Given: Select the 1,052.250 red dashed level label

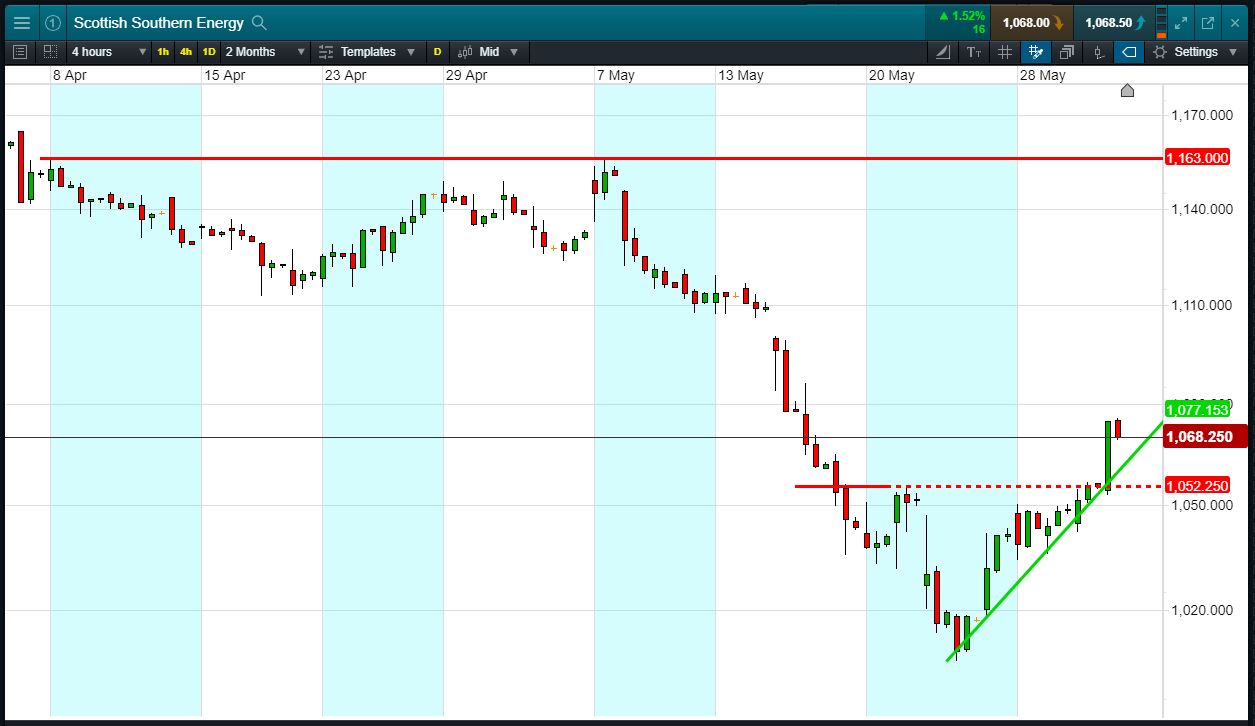Looking at the screenshot, I should tap(1198, 486).
